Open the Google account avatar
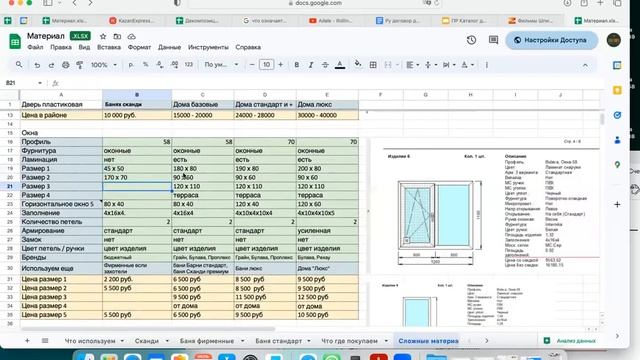640x360 pixels. 613,40
